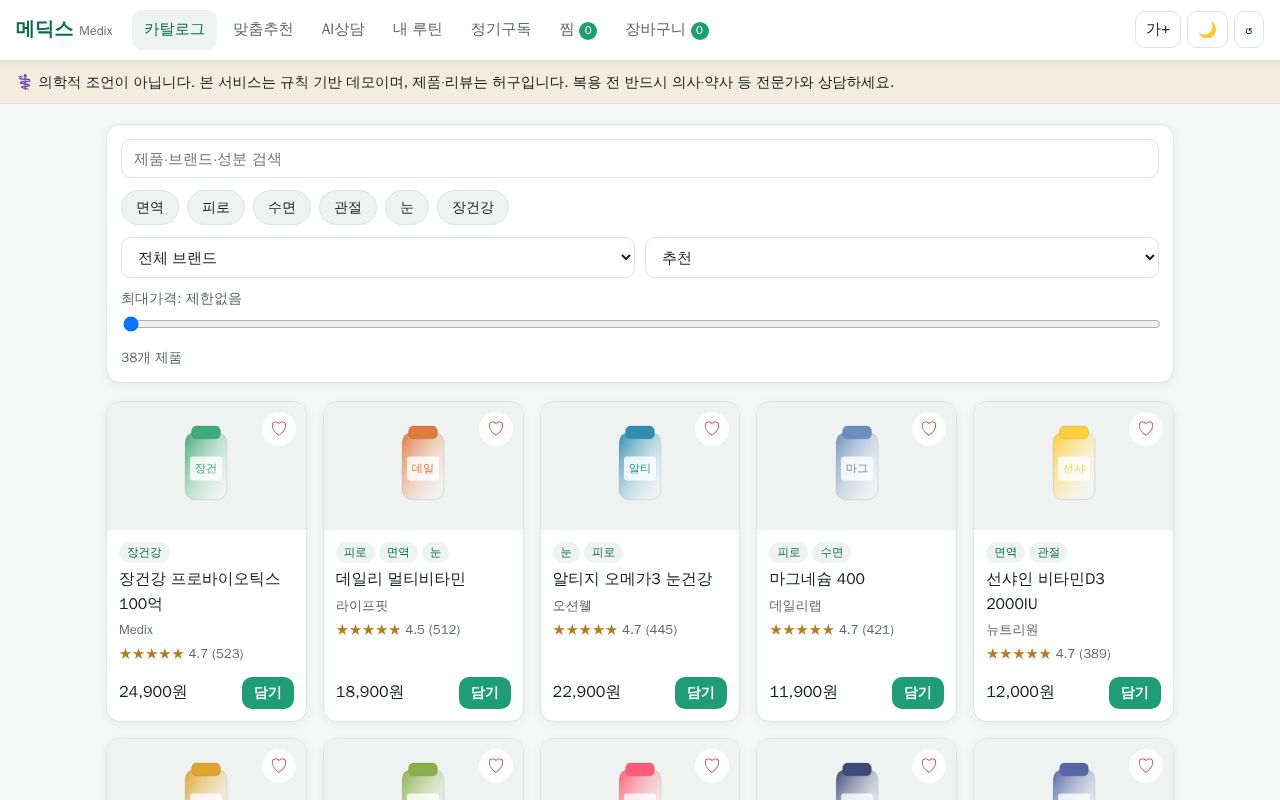This screenshot has height=800, width=1280.
Task: Toggle the 면역 filter chip
Action: point(150,208)
